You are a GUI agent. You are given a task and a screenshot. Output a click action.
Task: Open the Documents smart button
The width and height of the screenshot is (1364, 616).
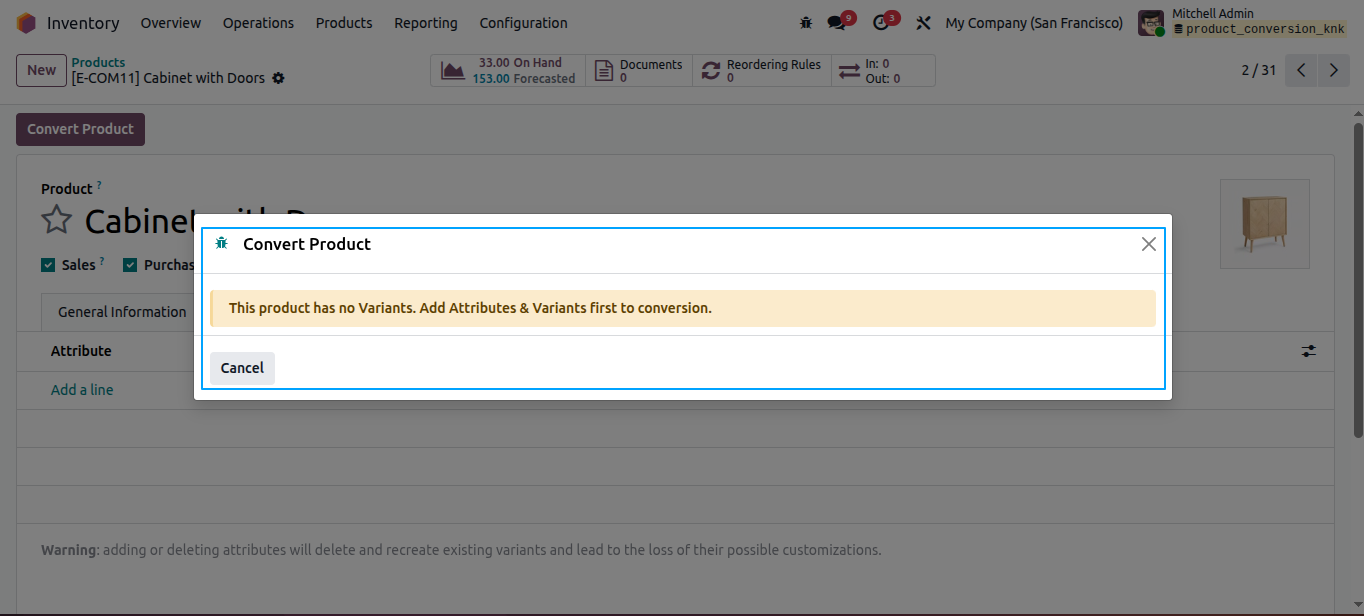pyautogui.click(x=639, y=71)
